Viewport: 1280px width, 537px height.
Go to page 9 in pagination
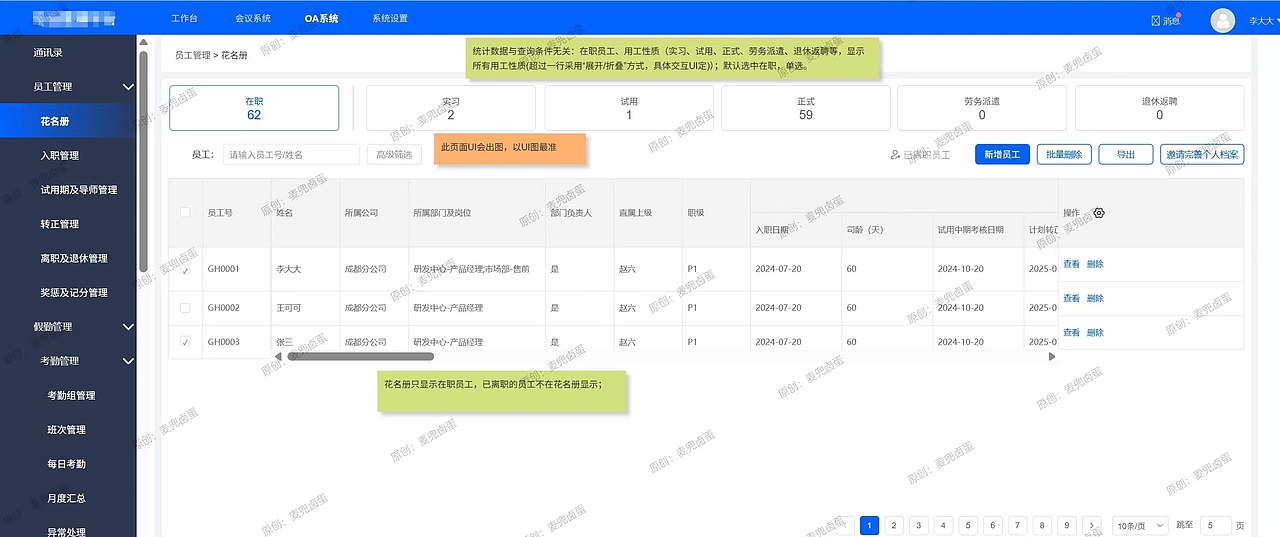click(1066, 525)
